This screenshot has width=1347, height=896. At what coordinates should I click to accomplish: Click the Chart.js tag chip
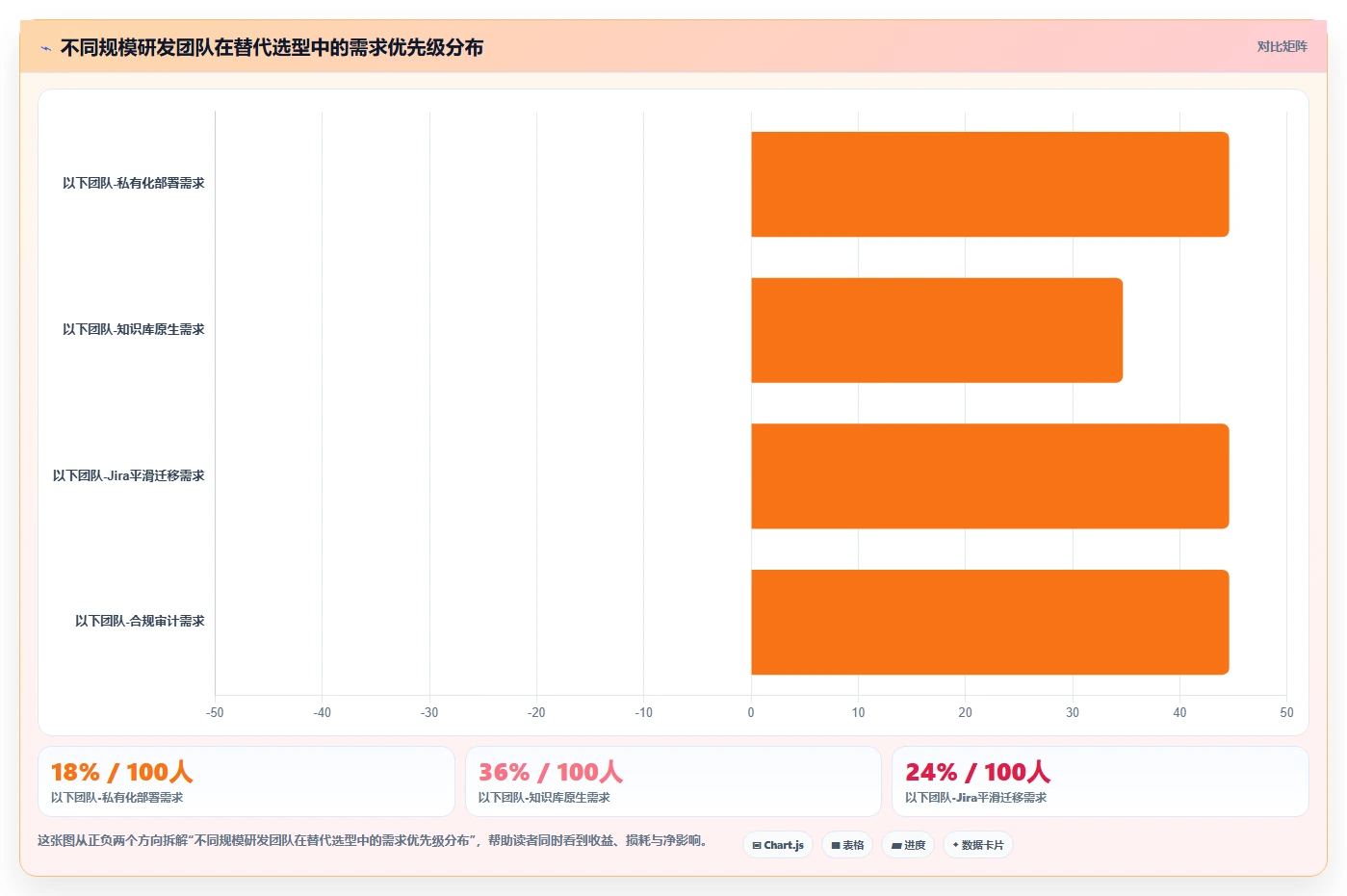point(778,845)
